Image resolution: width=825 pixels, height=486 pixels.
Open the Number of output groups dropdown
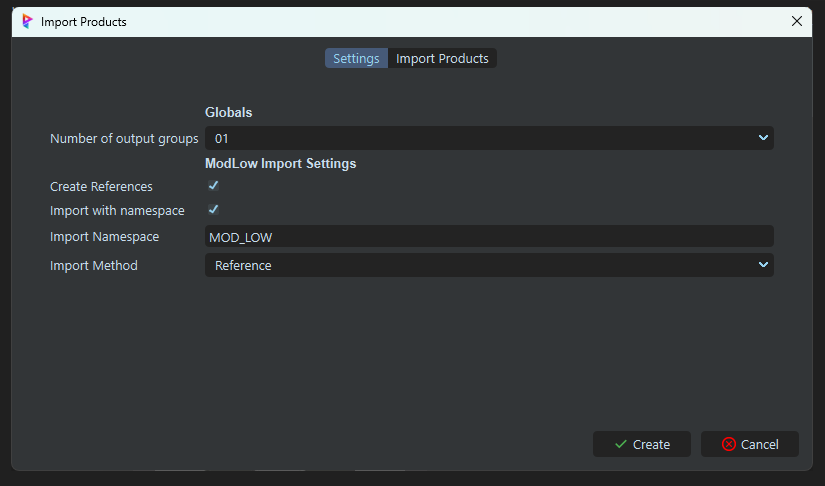coord(488,138)
